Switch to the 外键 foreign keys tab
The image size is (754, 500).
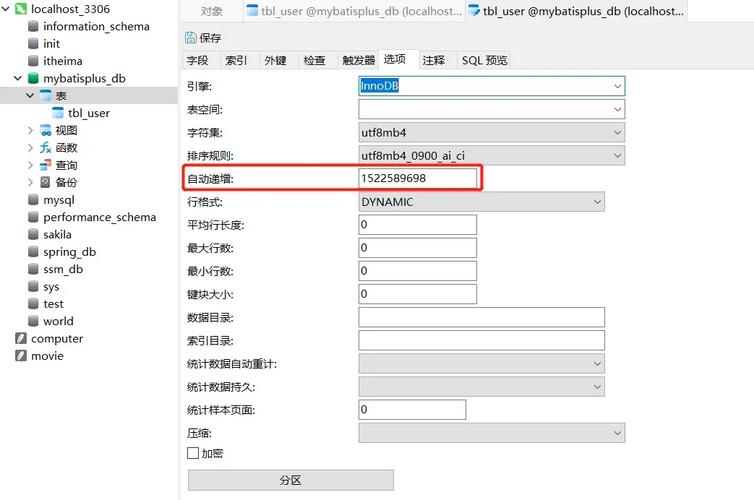point(276,60)
